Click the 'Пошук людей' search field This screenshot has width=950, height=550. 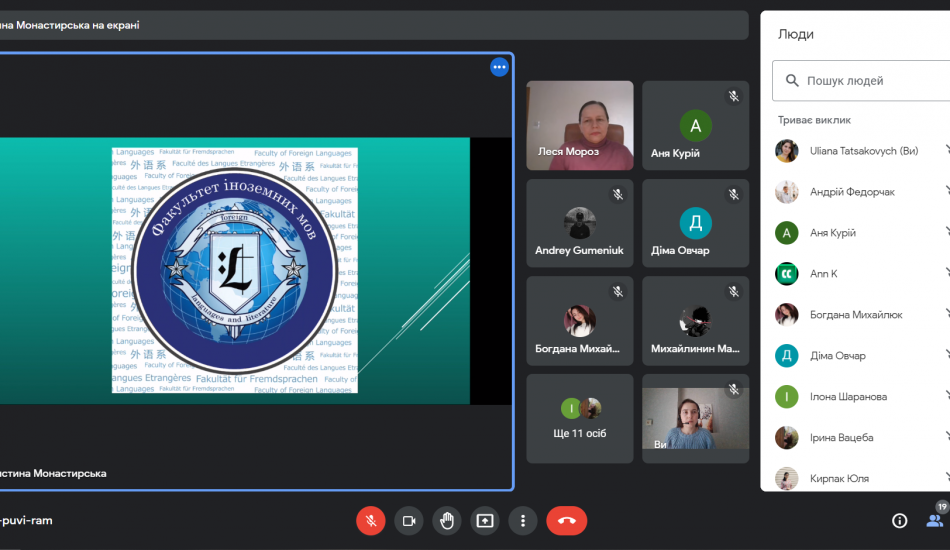click(870, 80)
